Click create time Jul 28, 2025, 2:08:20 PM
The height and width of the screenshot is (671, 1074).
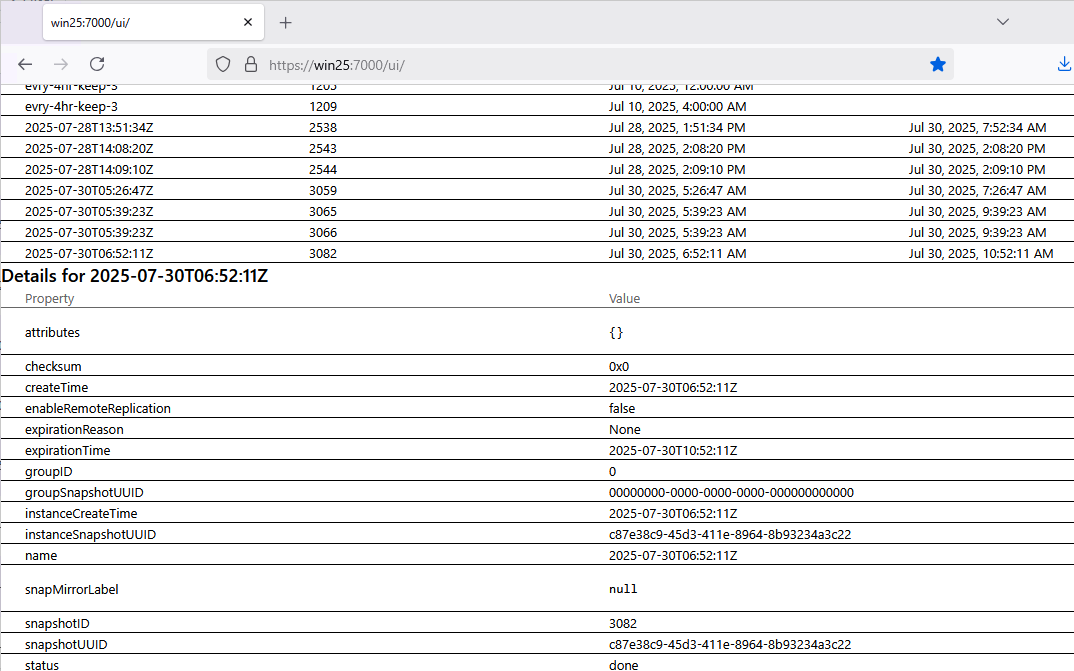coord(677,149)
